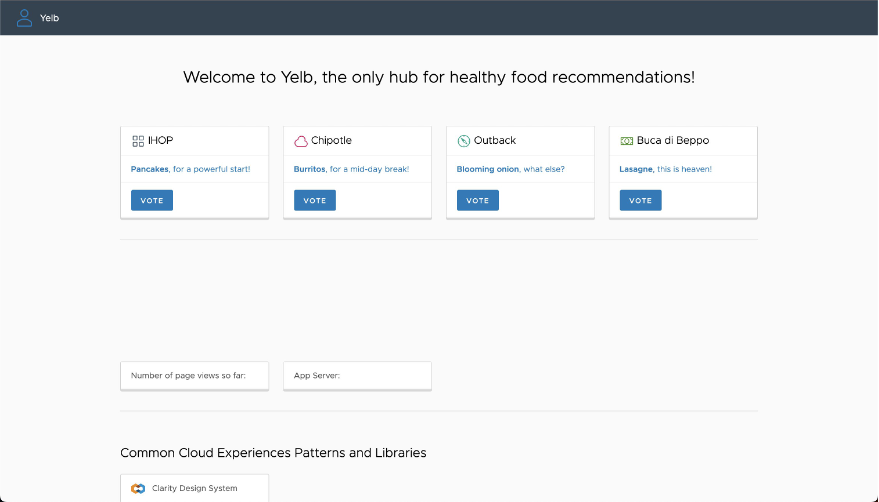Select the App Server info card
The height and width of the screenshot is (502, 879).
point(357,376)
